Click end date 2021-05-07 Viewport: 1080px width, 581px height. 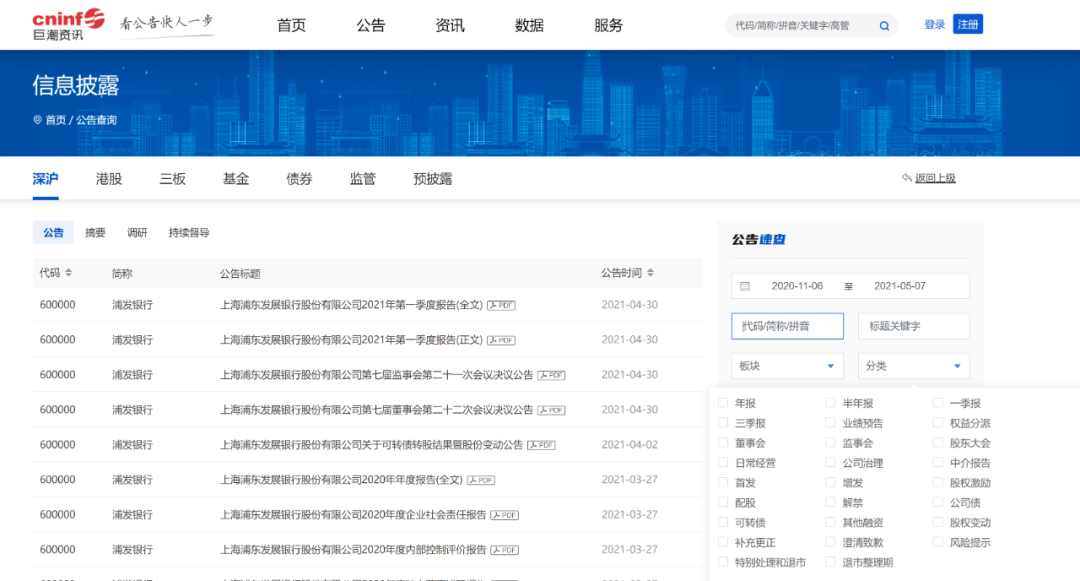(900, 286)
